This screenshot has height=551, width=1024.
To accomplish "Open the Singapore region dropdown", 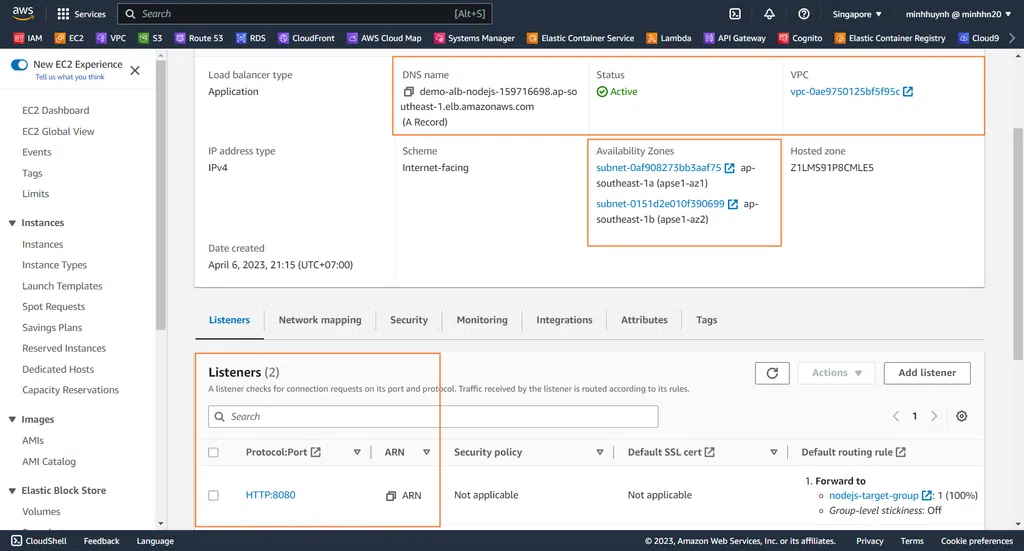I will tap(857, 14).
